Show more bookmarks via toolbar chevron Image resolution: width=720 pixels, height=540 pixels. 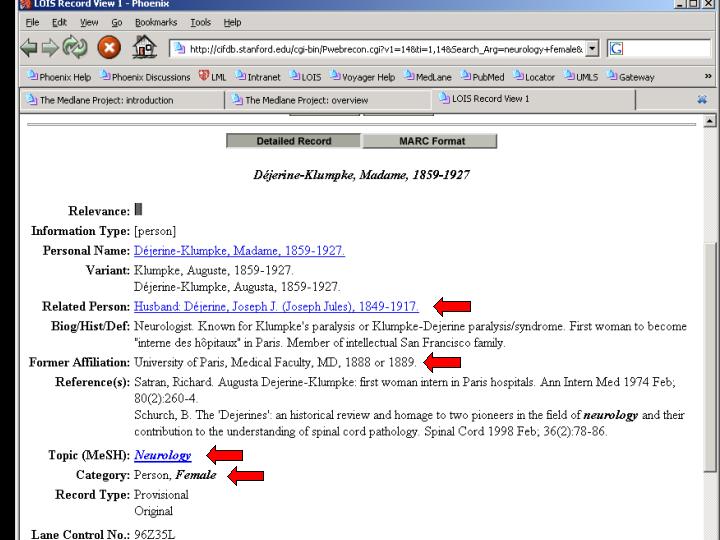[708, 77]
